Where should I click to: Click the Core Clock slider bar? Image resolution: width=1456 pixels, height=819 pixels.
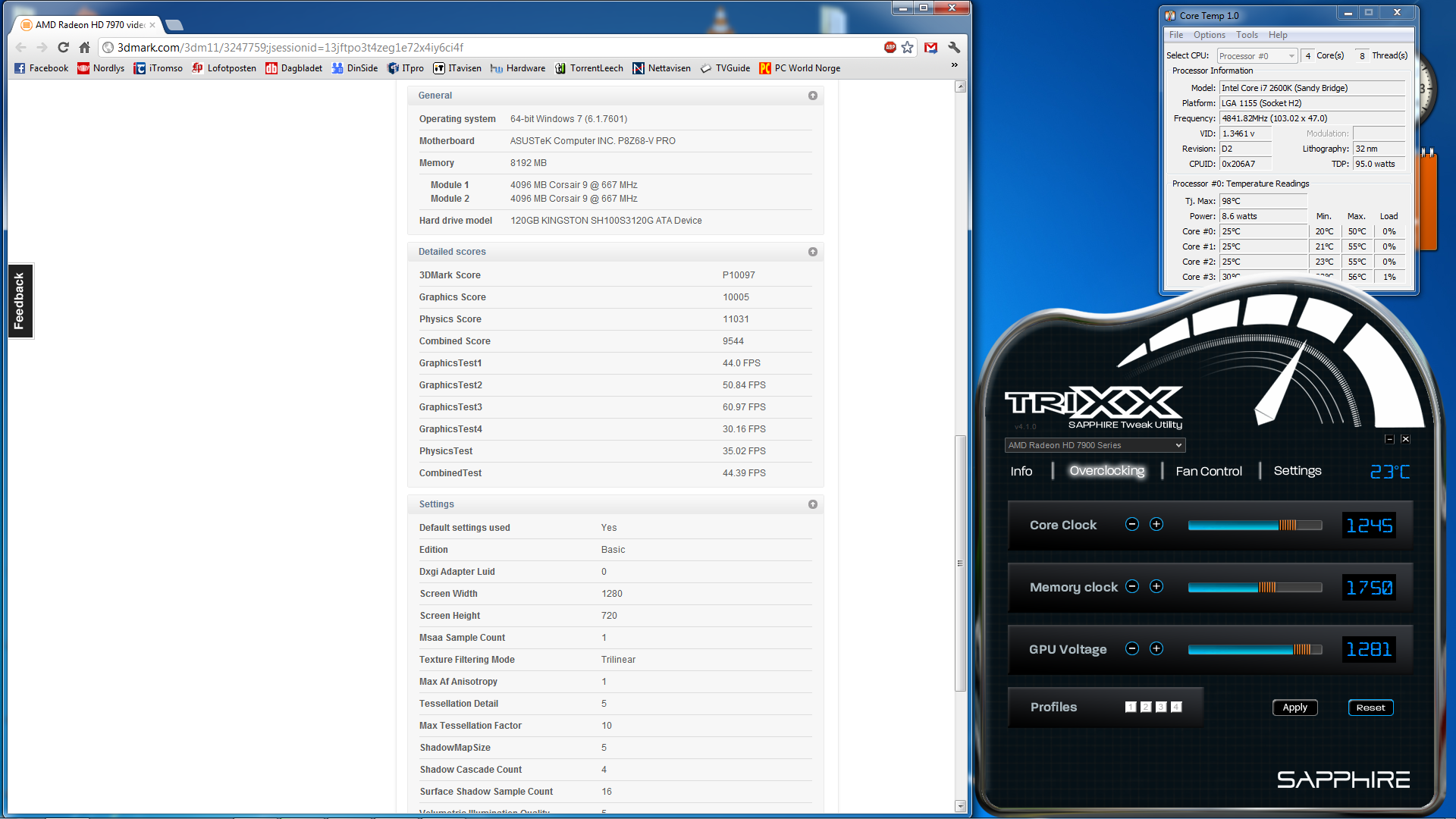(x=1255, y=526)
